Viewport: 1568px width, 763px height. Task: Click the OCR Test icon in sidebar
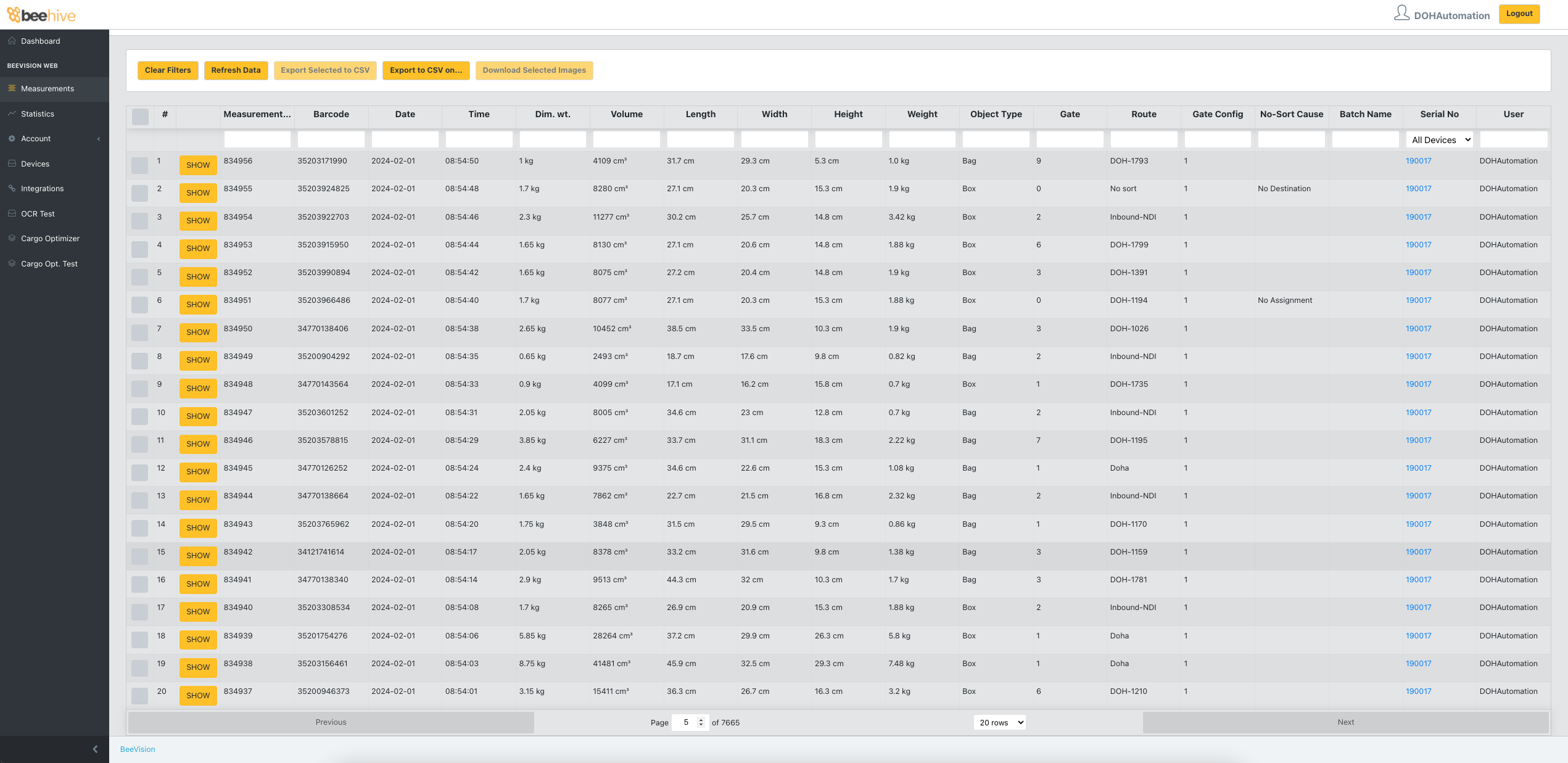click(12, 213)
